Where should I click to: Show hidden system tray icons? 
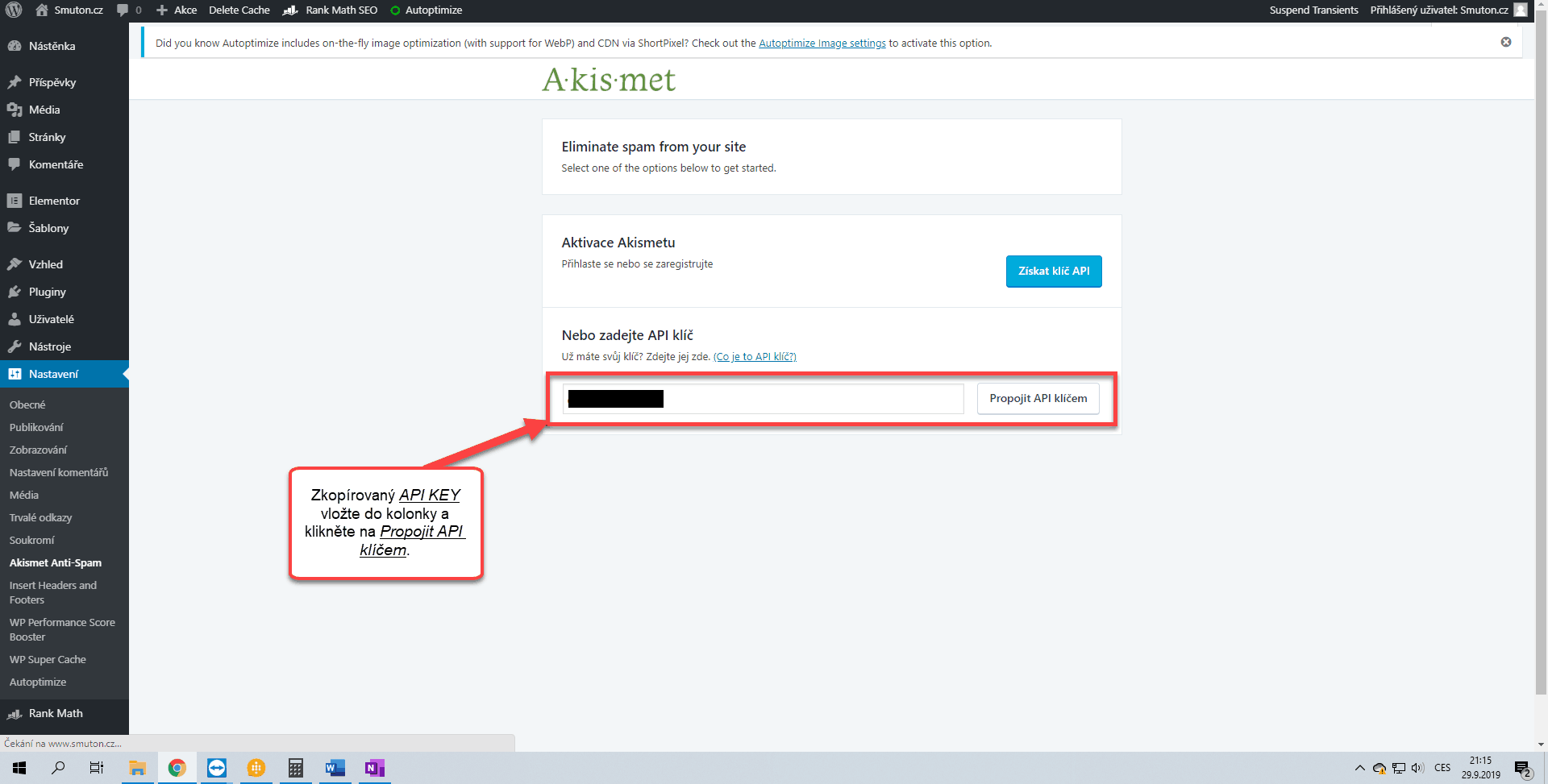click(1360, 768)
